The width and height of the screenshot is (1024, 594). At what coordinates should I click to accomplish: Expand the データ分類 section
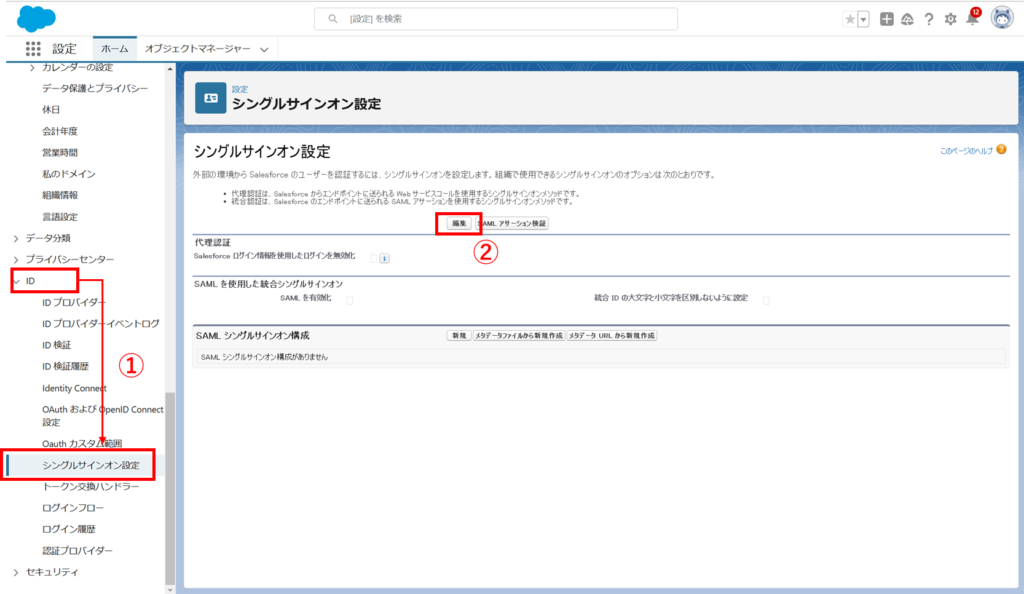click(16, 238)
